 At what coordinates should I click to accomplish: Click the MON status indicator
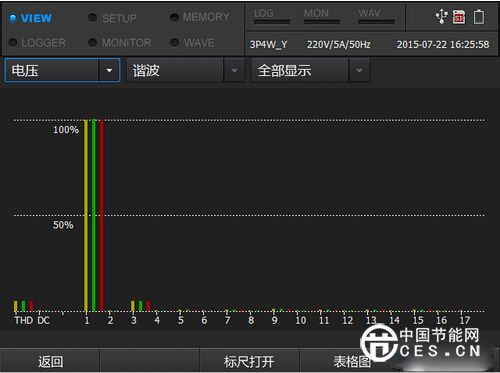(322, 16)
